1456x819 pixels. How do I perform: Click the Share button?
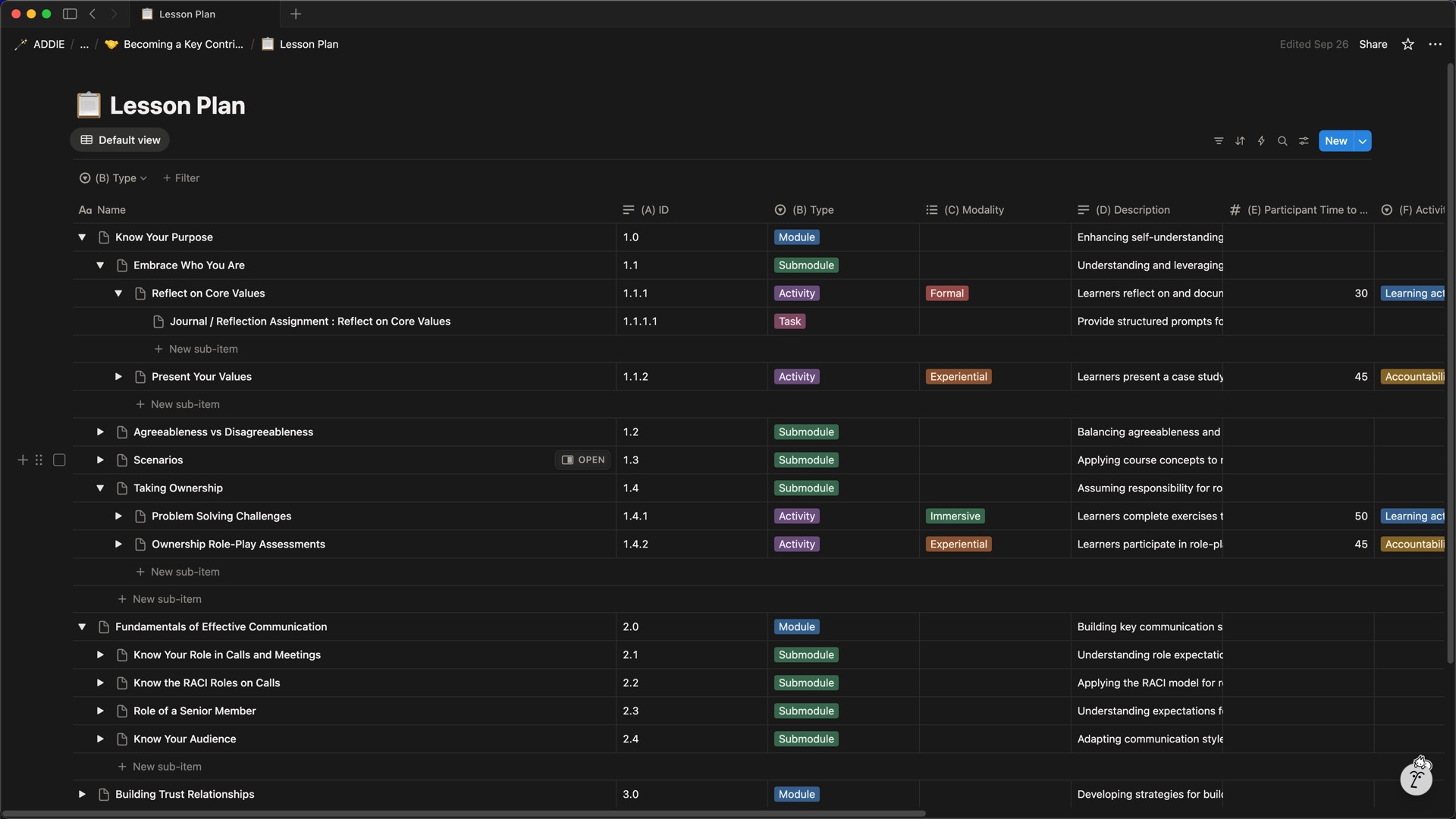click(1373, 45)
